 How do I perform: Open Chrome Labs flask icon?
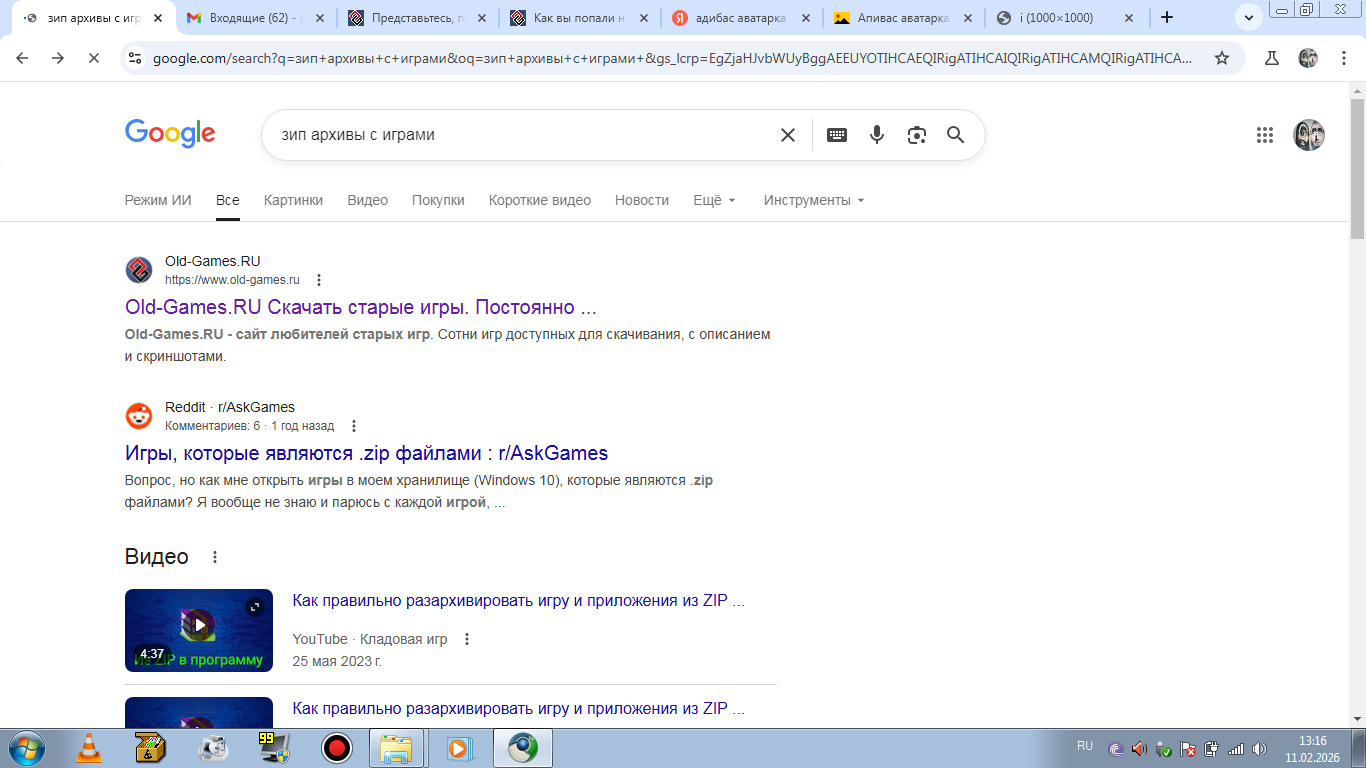click(x=1272, y=58)
